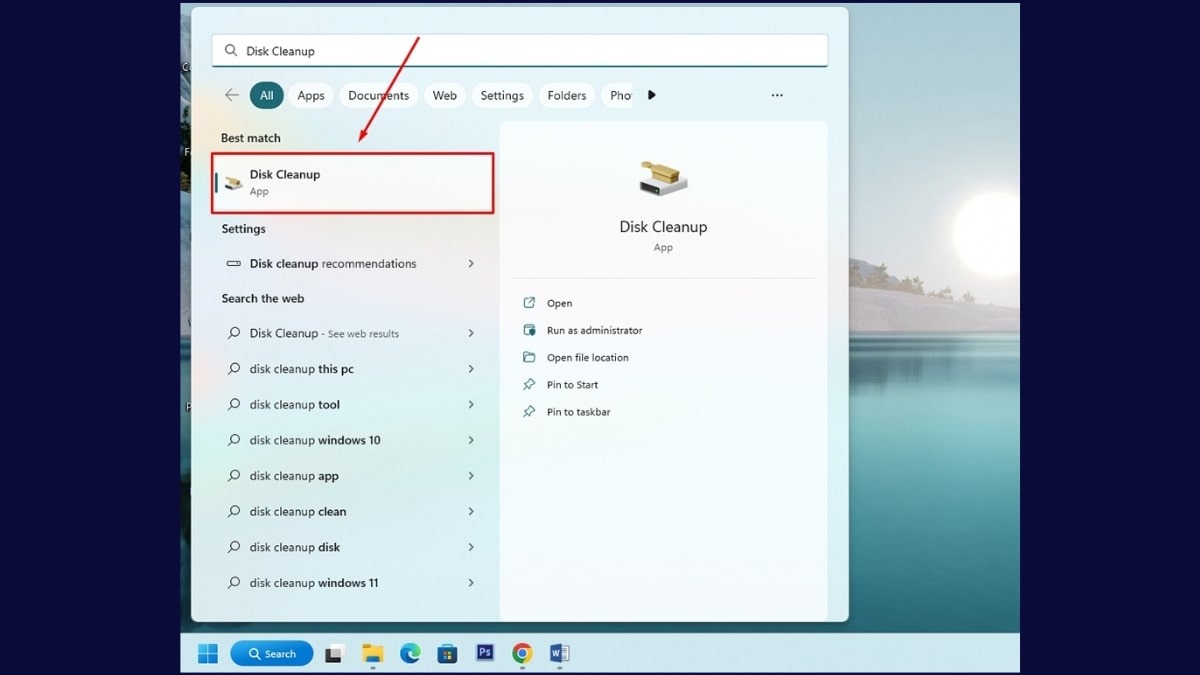Open Disk Cleanup - See web results
Screen dimensions: 1200x675
pos(351,333)
